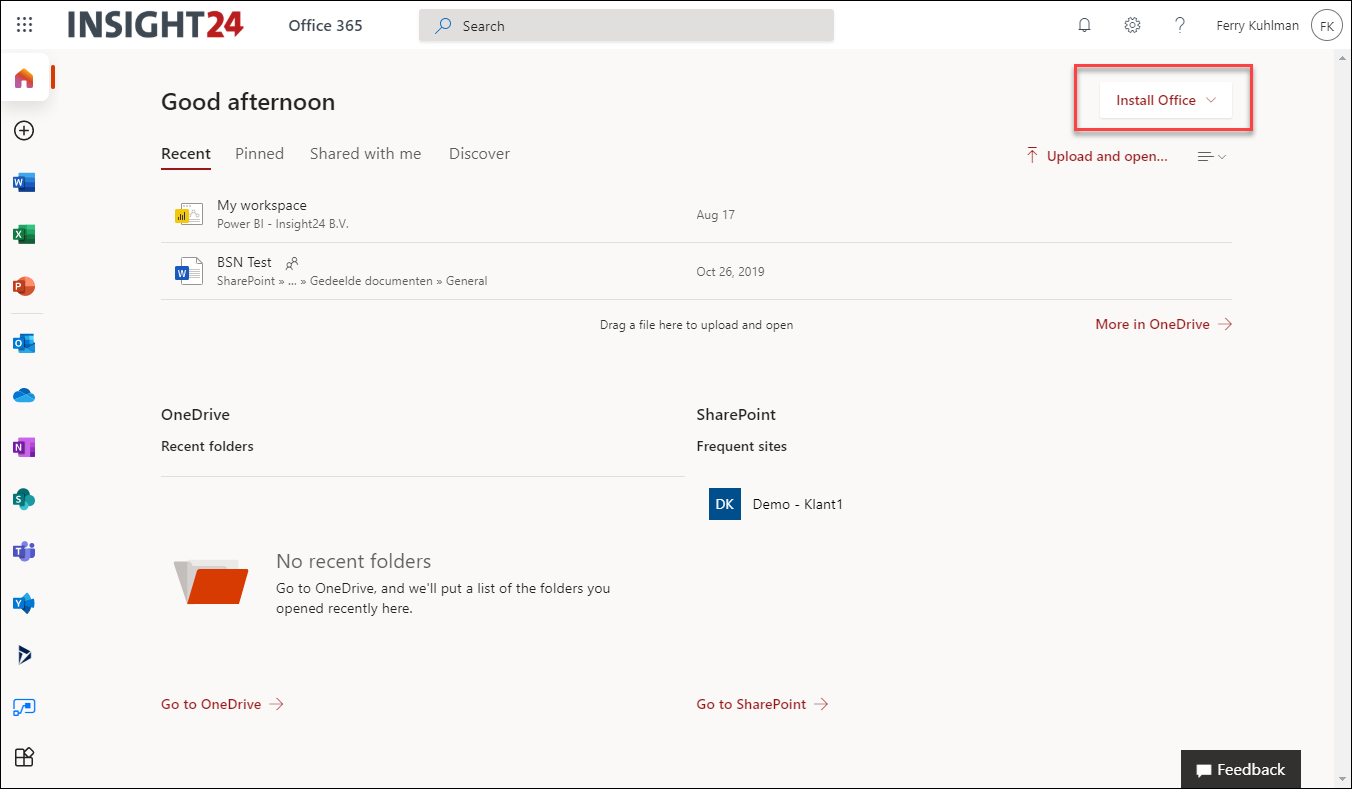Open the list view options dropdown
The height and width of the screenshot is (789, 1352).
click(1212, 156)
